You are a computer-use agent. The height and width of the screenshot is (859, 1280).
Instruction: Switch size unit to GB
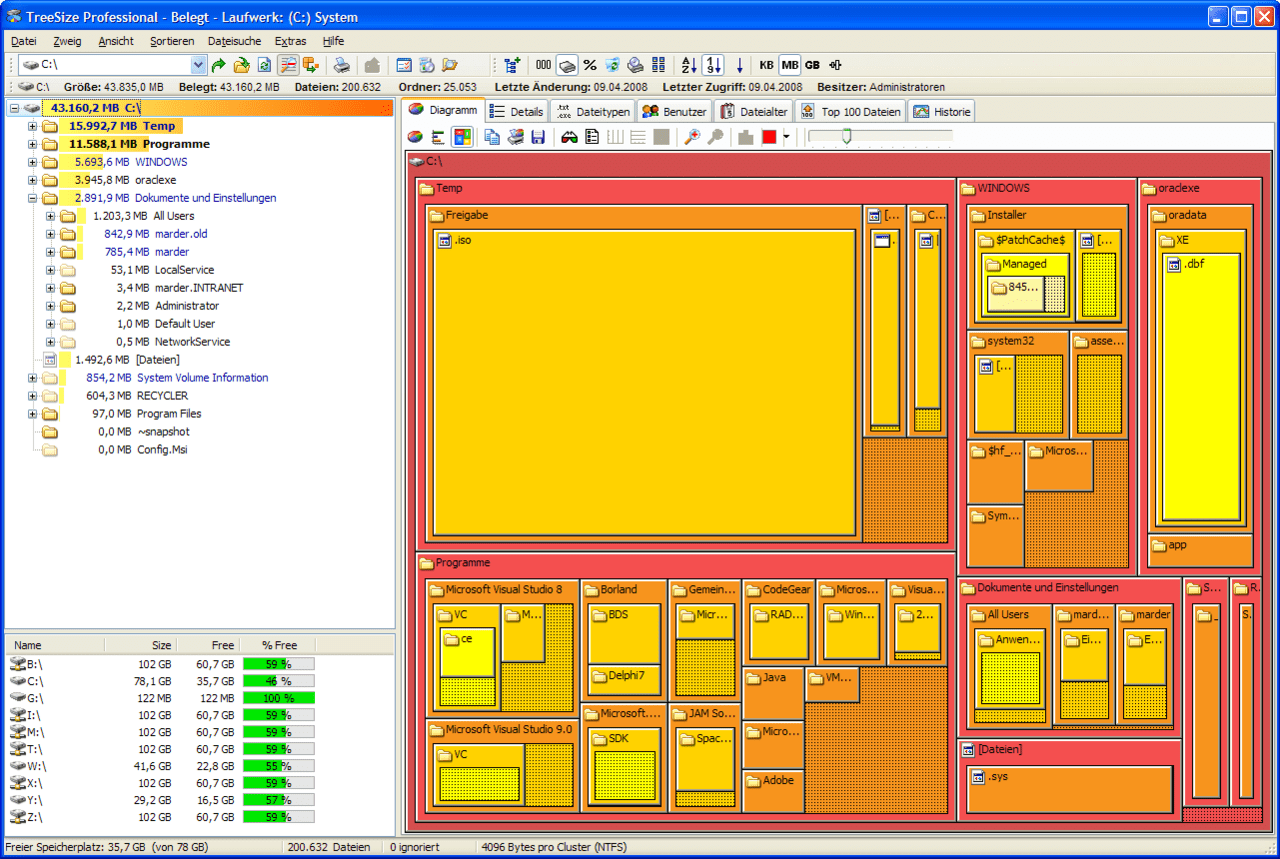click(812, 65)
